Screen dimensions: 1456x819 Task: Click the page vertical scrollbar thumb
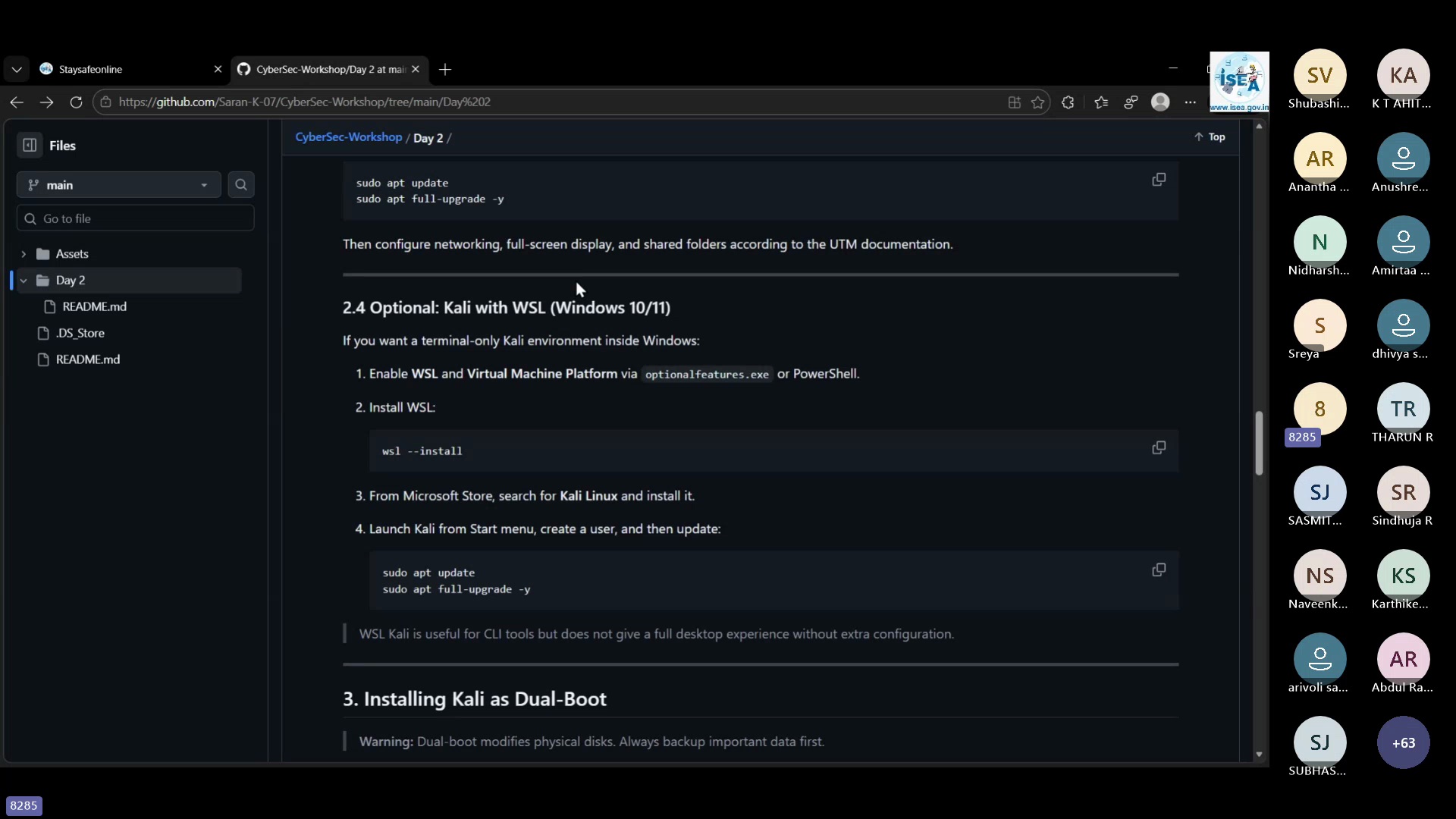click(x=1259, y=444)
